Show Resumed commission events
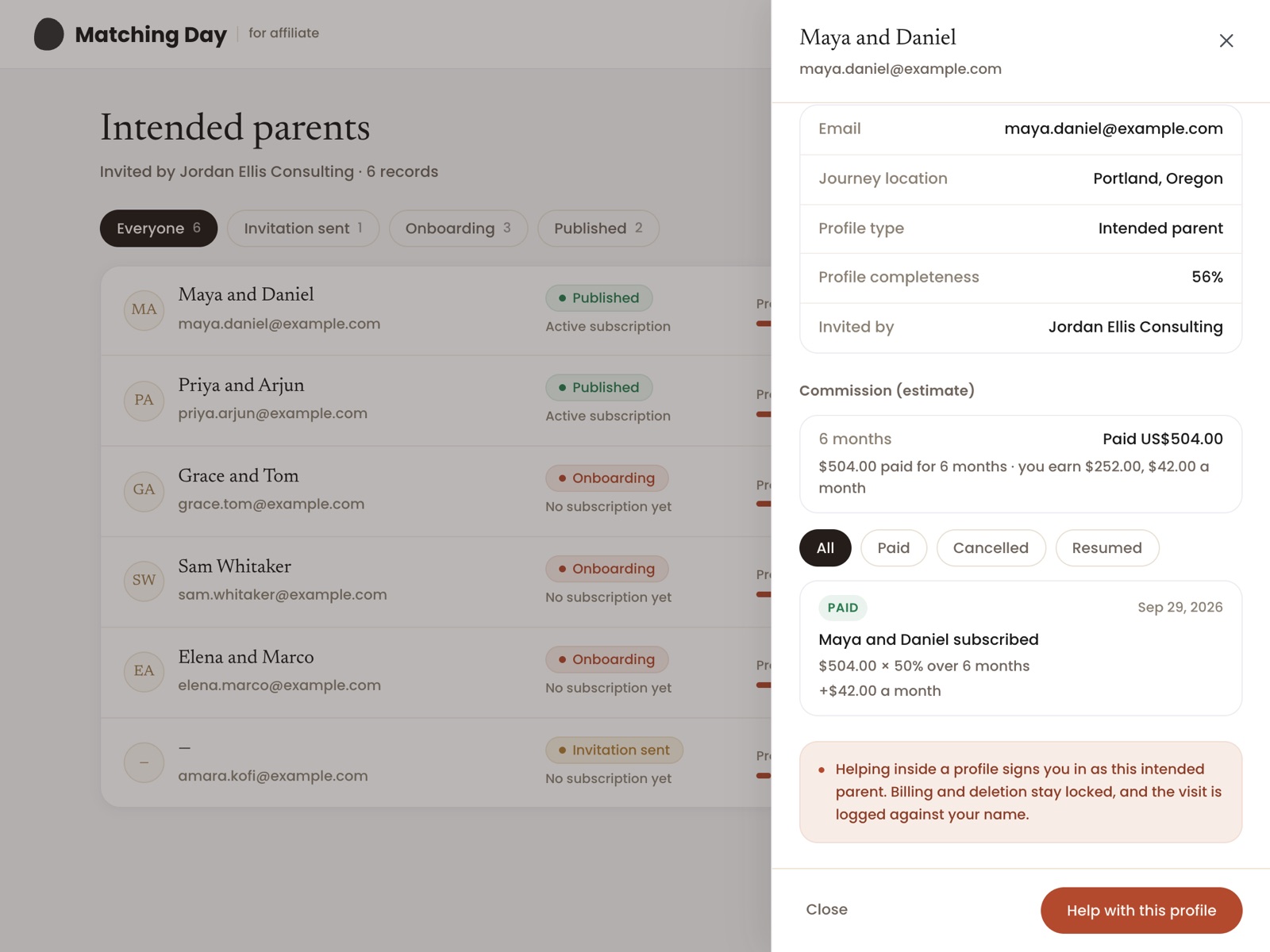The width and height of the screenshot is (1270, 952). click(x=1107, y=548)
